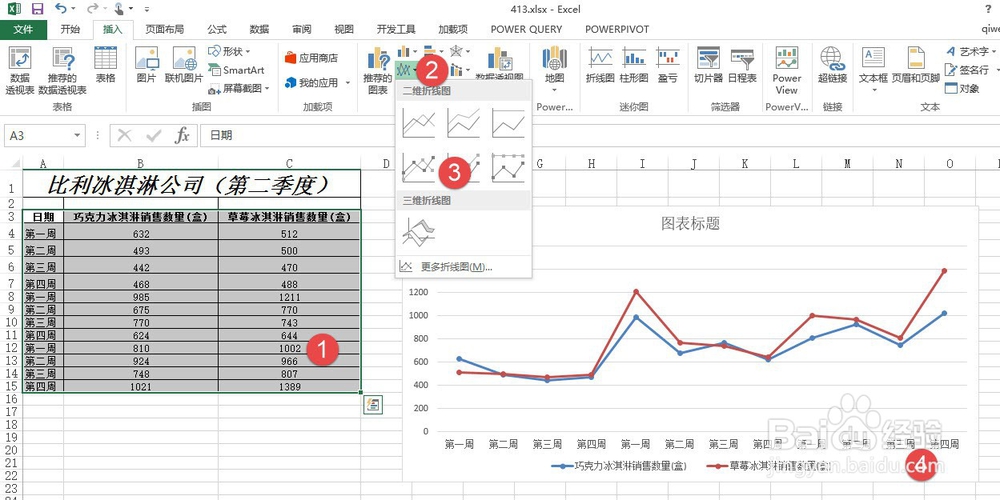Click the fx insert function icon
Image resolution: width=1000 pixels, height=500 pixels.
(182, 135)
